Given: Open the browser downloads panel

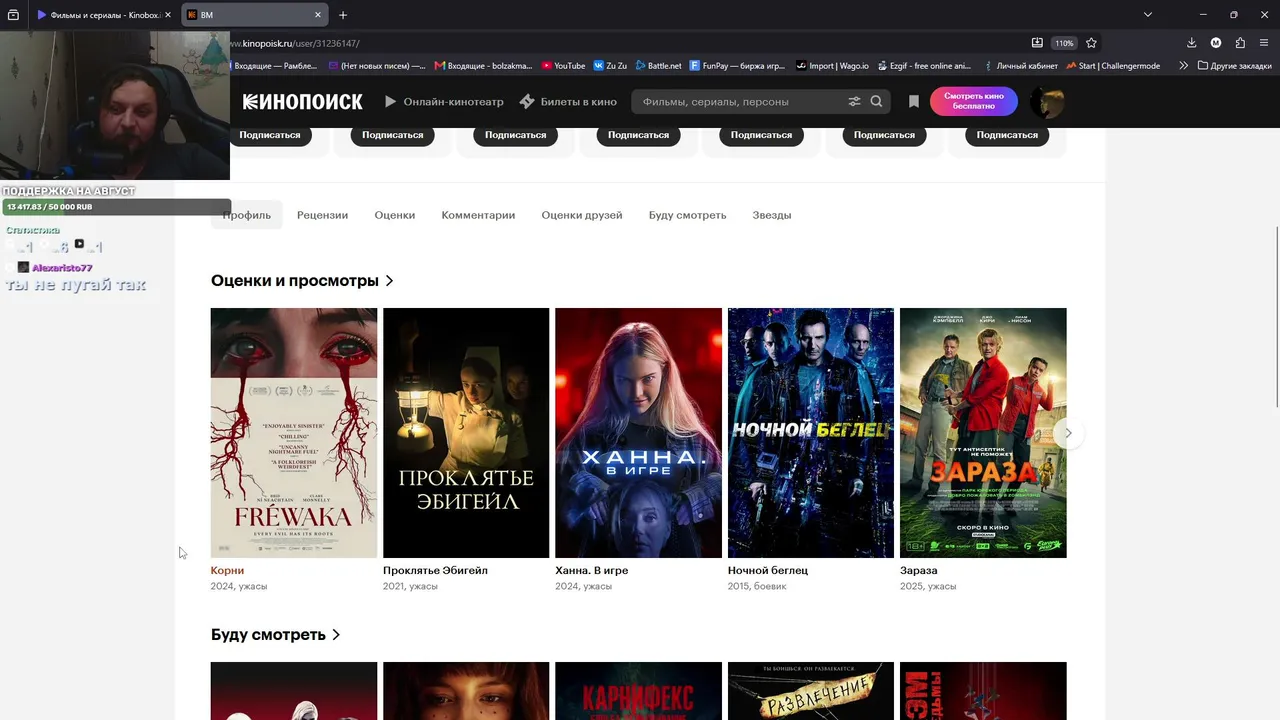Looking at the screenshot, I should (x=1191, y=43).
